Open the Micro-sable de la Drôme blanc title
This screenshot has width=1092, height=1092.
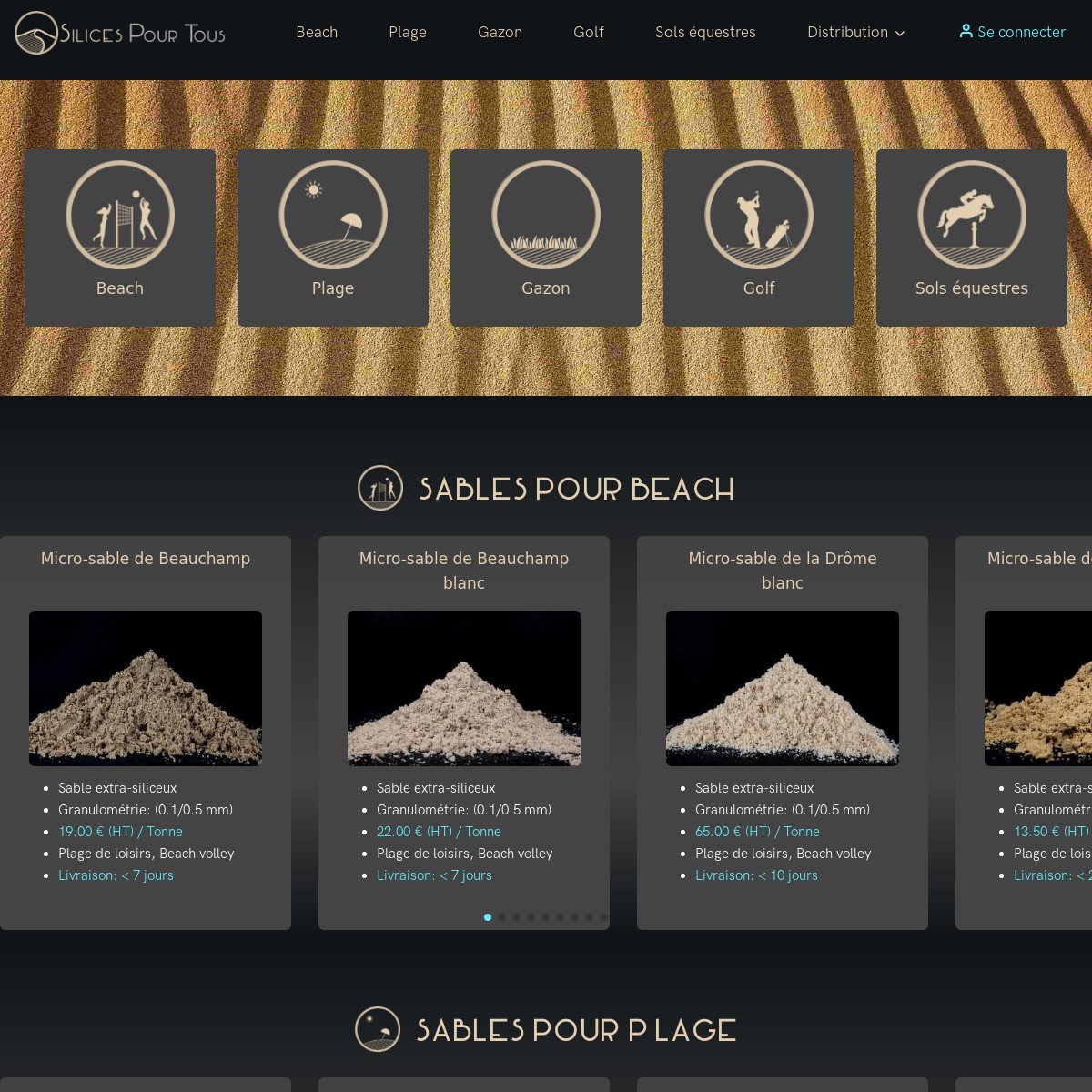783,571
